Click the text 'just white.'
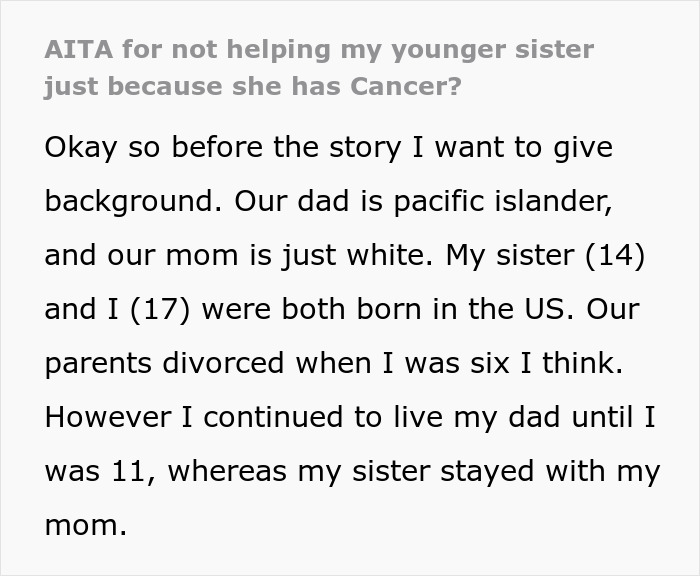Image resolution: width=700 pixels, height=576 pixels. click(335, 255)
